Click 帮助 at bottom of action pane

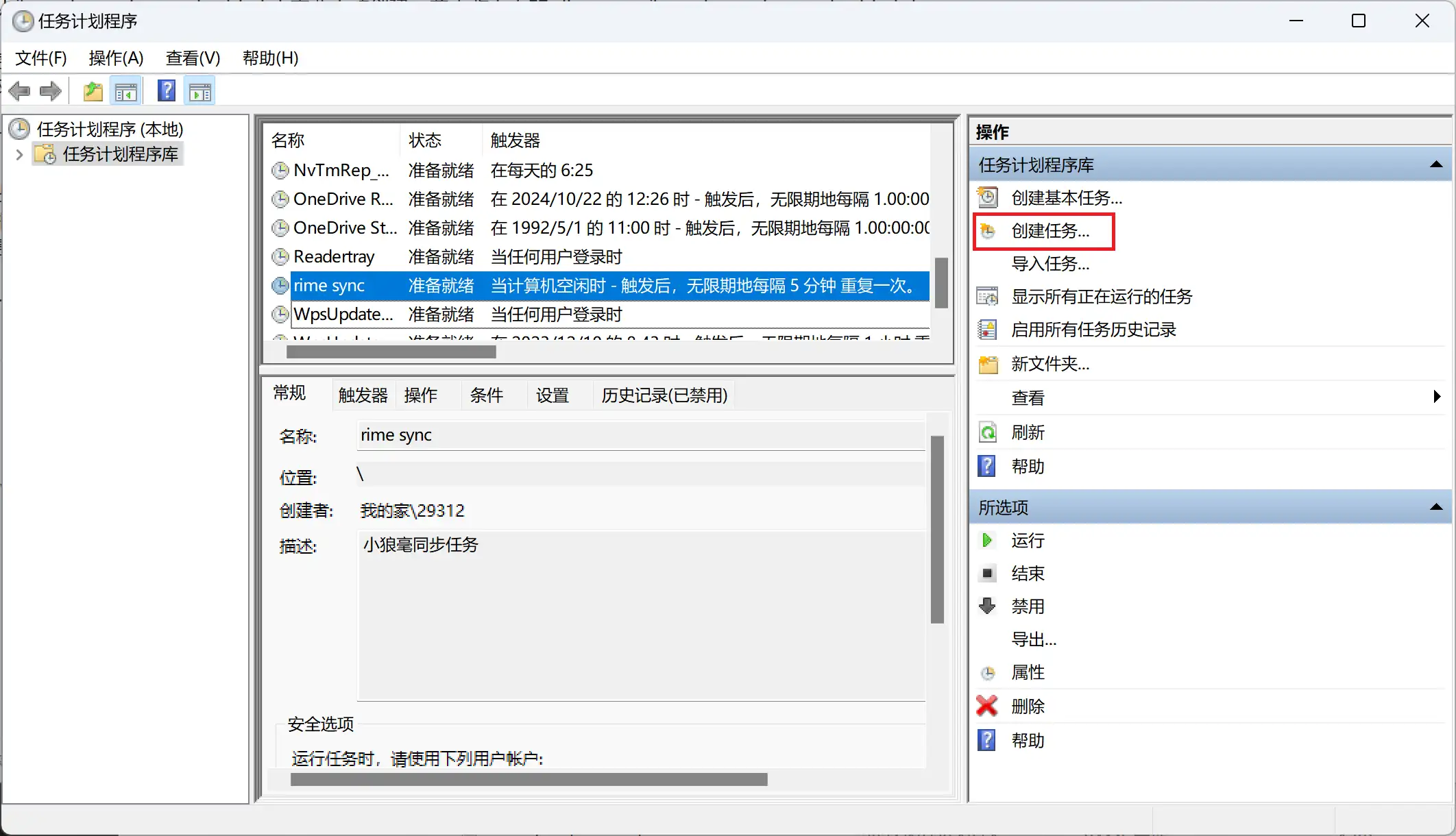pos(1028,740)
